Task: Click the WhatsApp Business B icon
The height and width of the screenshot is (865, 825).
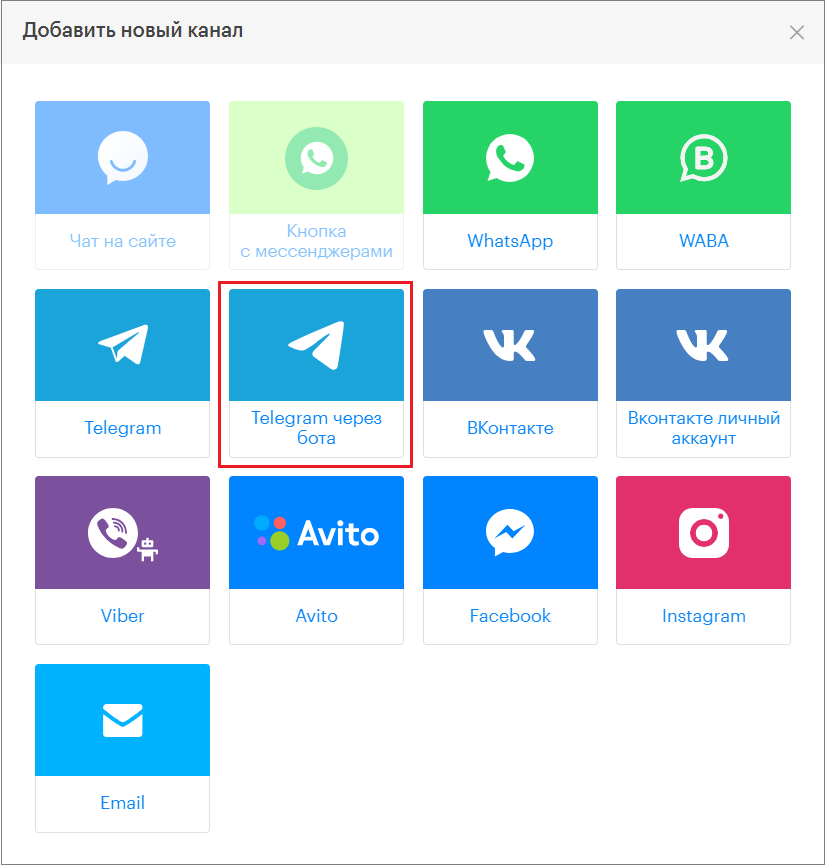Action: coord(703,158)
